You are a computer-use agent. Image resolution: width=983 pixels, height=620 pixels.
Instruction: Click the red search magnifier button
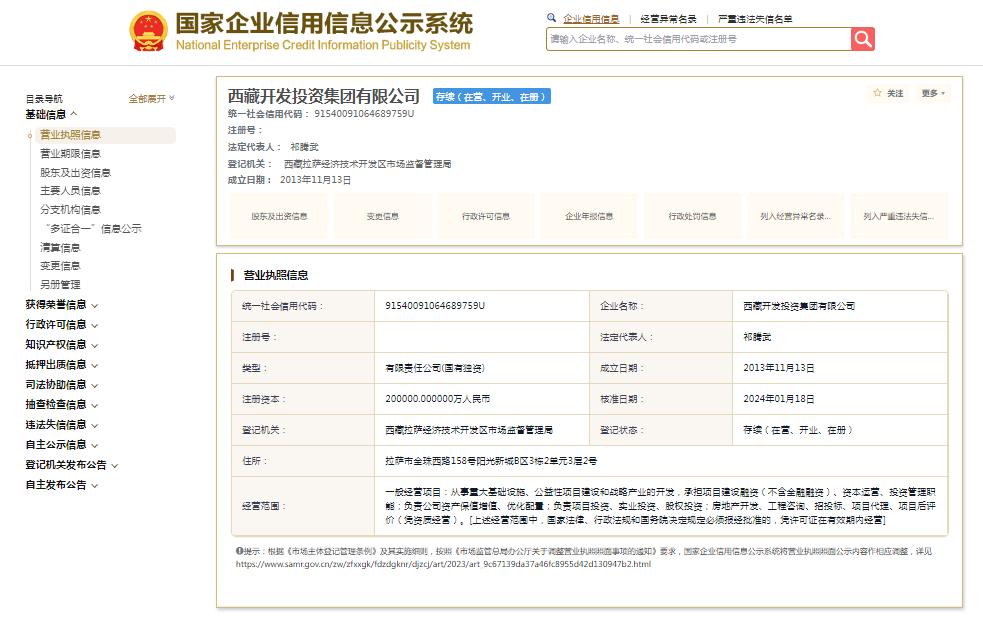[x=863, y=39]
